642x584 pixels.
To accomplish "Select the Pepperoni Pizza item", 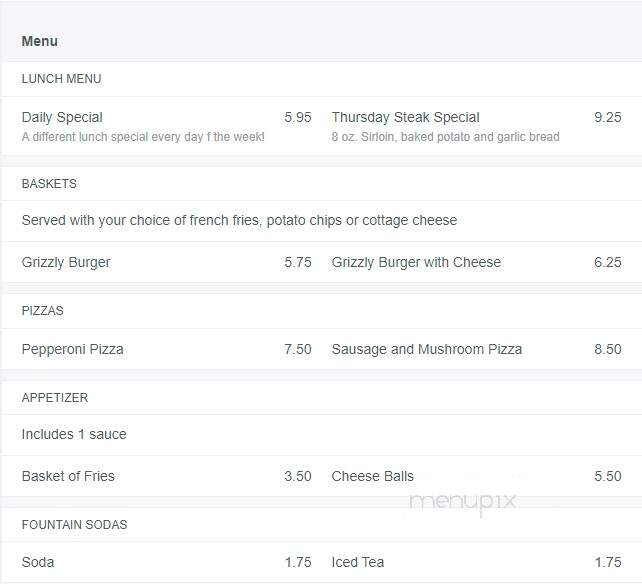I will click(x=72, y=349).
